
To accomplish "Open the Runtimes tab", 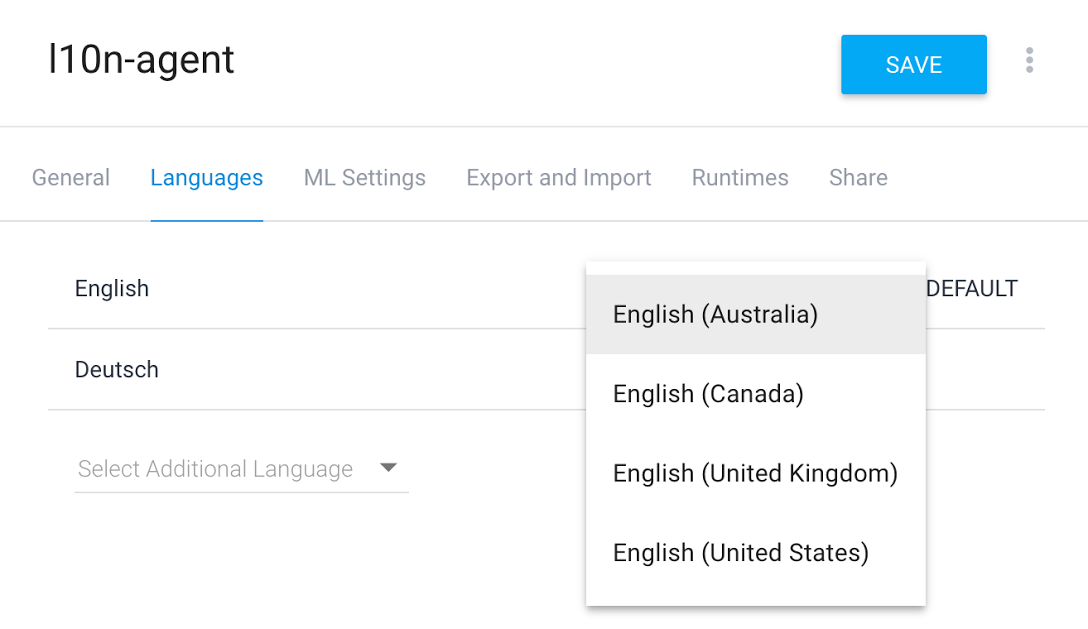I will pyautogui.click(x=740, y=178).
